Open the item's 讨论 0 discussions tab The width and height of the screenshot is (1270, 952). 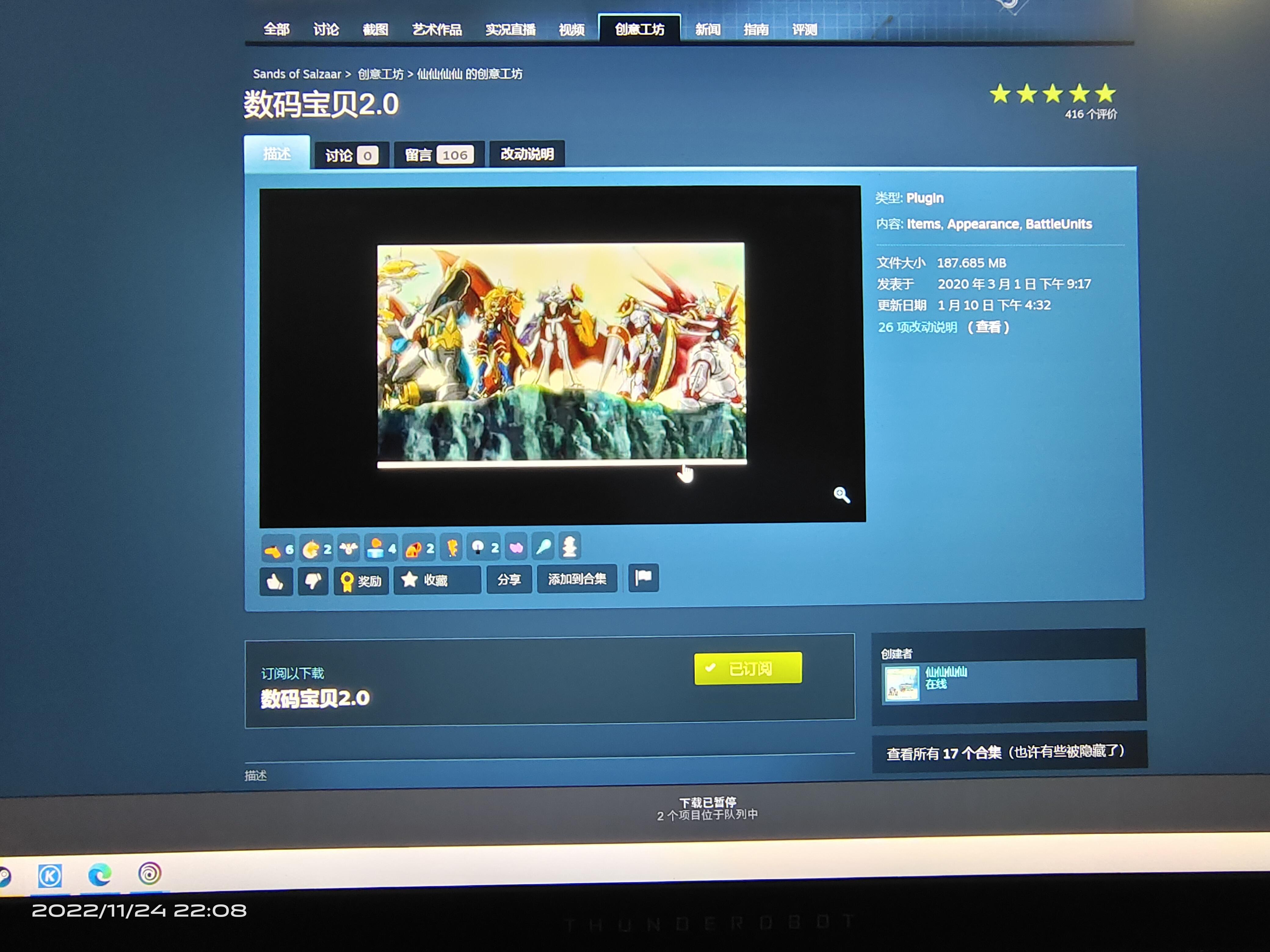tap(351, 155)
